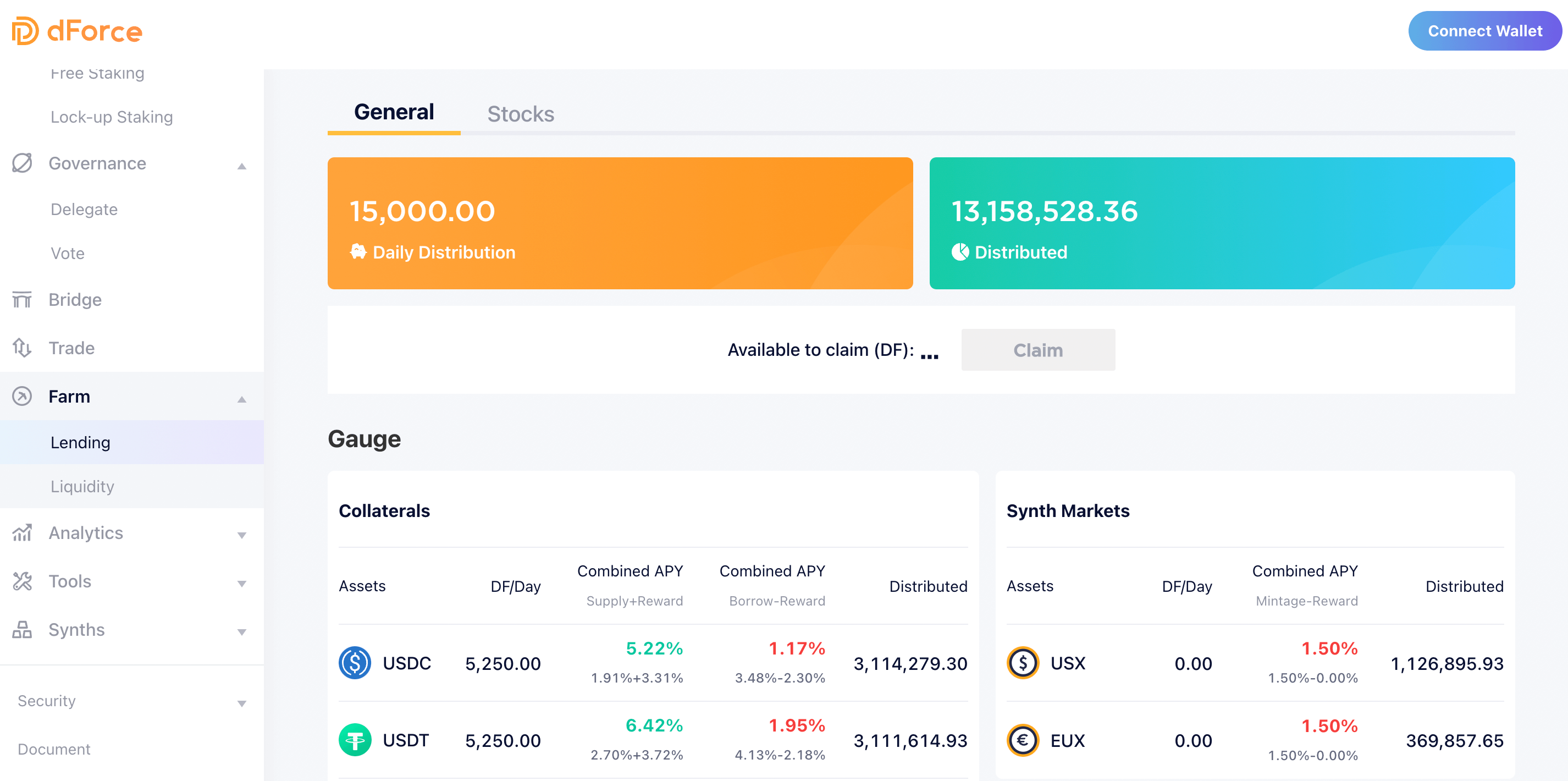Click the Synths sidebar icon

click(22, 629)
